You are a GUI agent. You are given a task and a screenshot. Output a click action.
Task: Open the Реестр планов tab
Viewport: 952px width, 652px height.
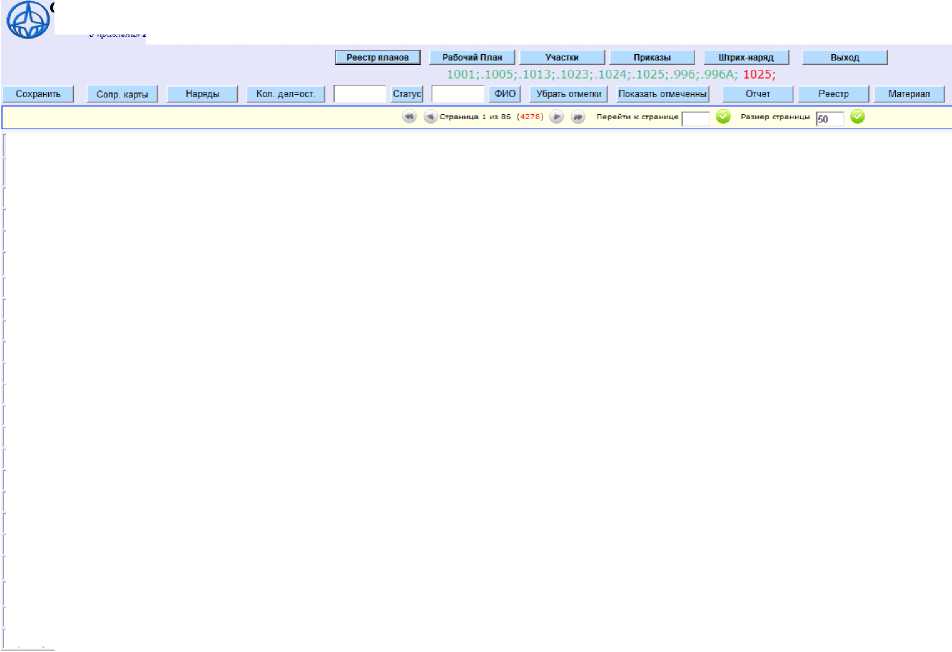(378, 58)
